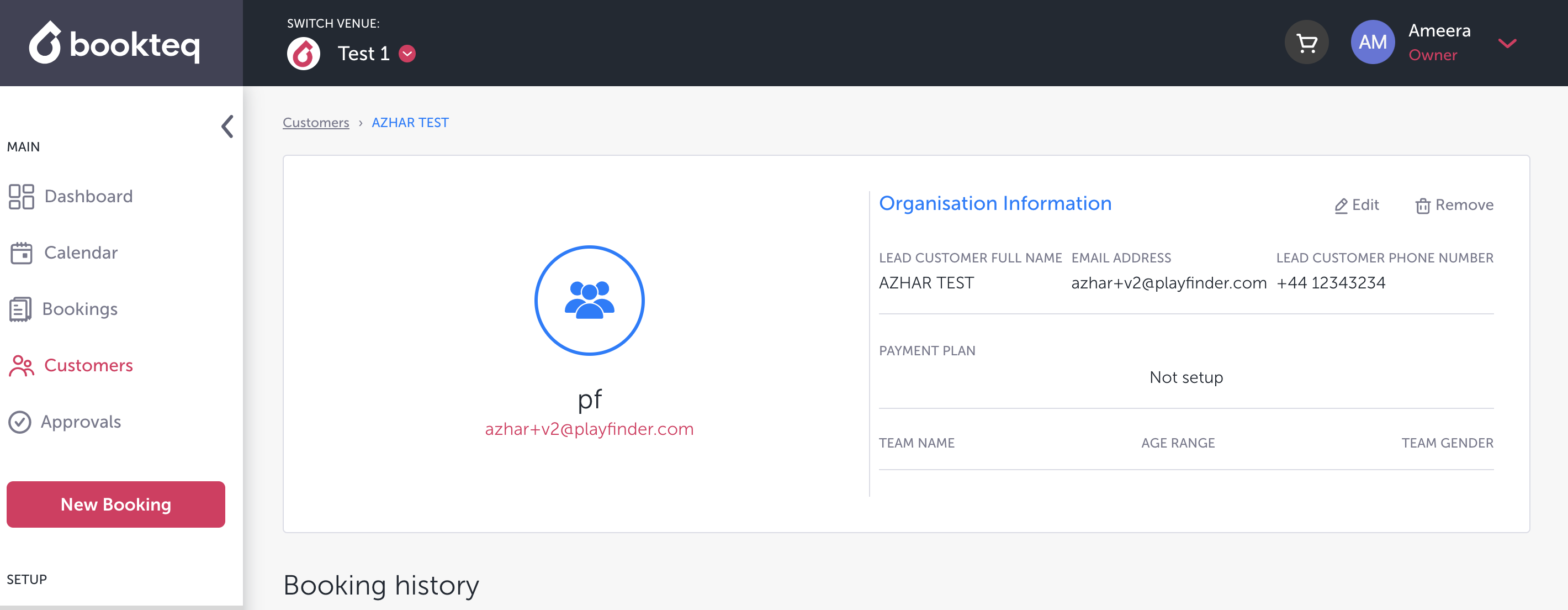The height and width of the screenshot is (610, 1568).
Task: Click the Calendar sidebar icon
Action: pos(22,253)
